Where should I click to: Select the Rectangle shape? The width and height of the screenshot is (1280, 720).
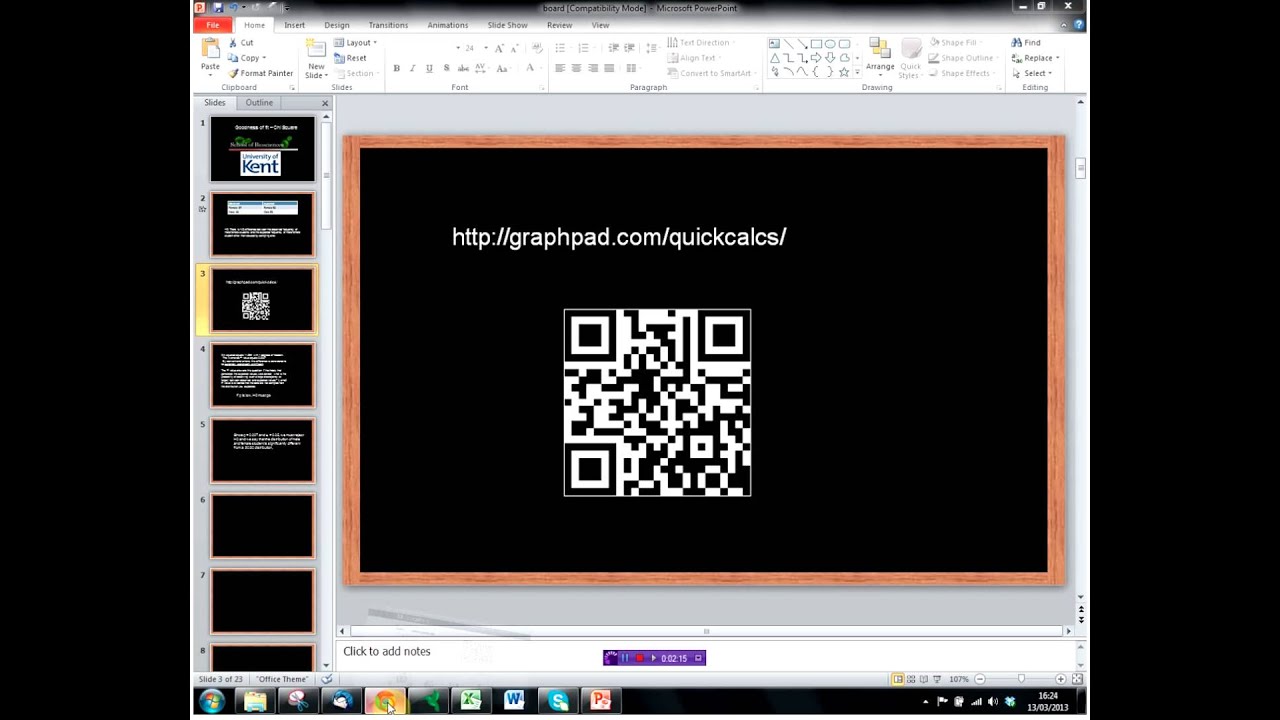pos(816,44)
